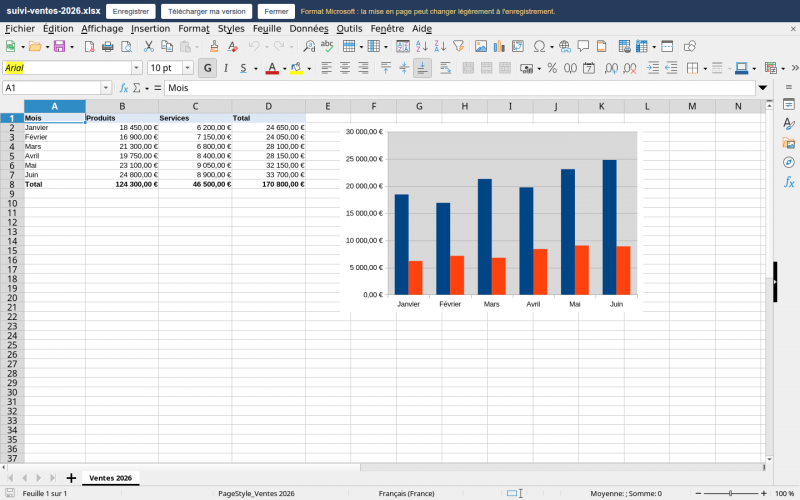Viewport: 800px width, 500px height.
Task: Expand the formula bar arrow
Action: pyautogui.click(x=763, y=88)
